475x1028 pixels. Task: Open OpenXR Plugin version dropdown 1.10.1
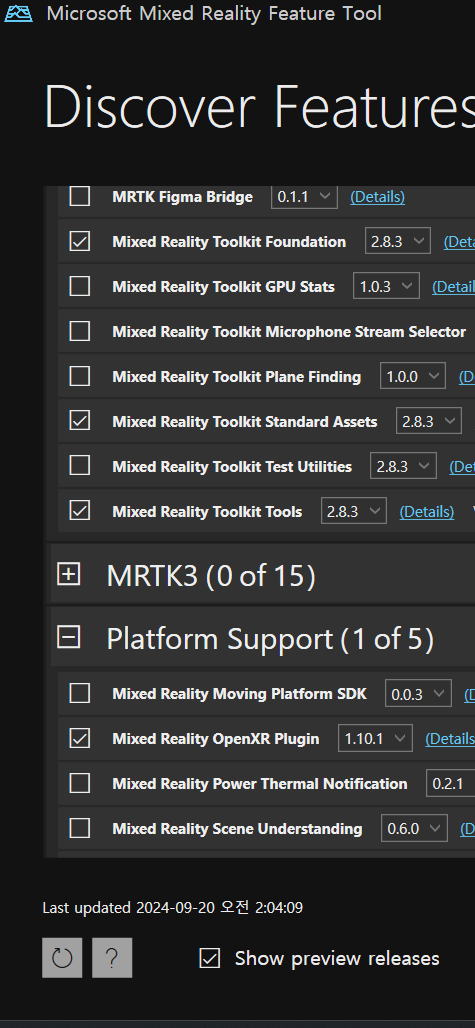tap(375, 738)
